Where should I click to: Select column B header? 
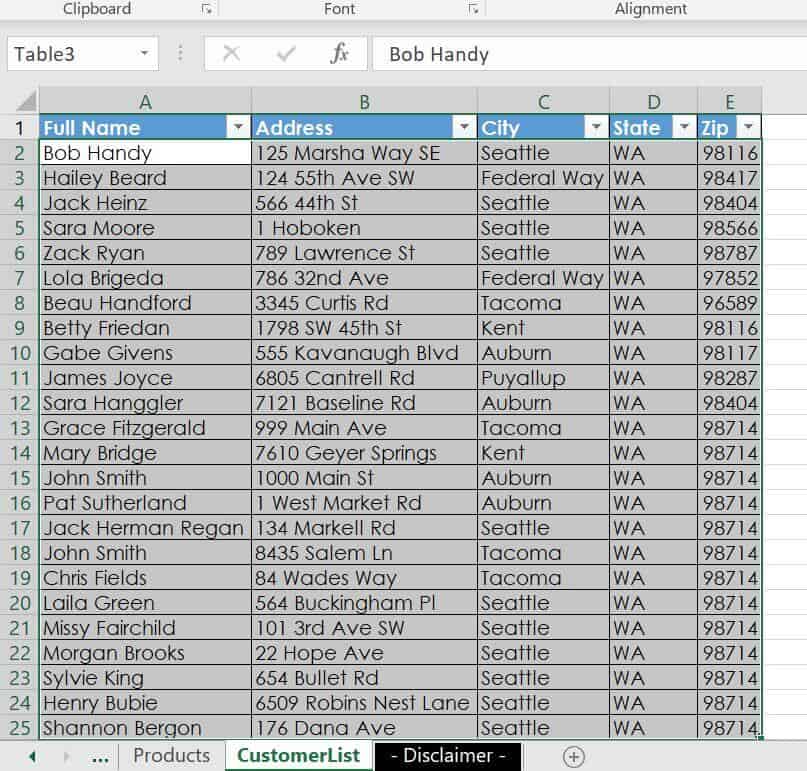pos(364,101)
